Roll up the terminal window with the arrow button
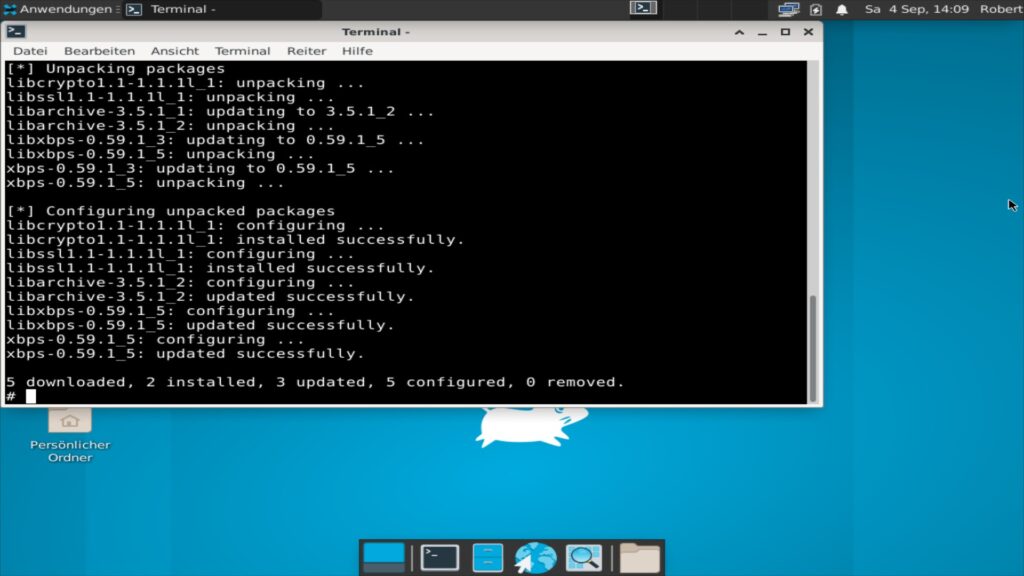The width and height of the screenshot is (1024, 576). pyautogui.click(x=739, y=32)
